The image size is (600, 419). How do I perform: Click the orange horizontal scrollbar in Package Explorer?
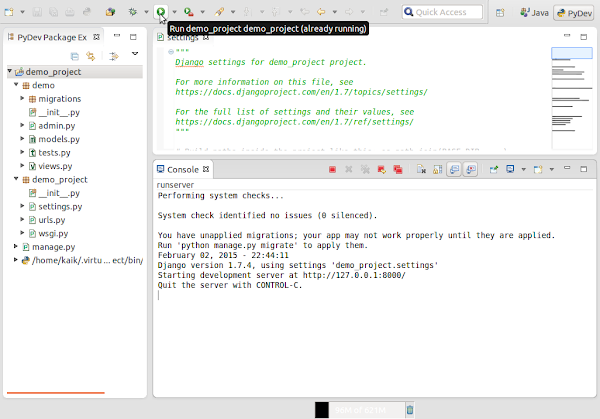56,393
